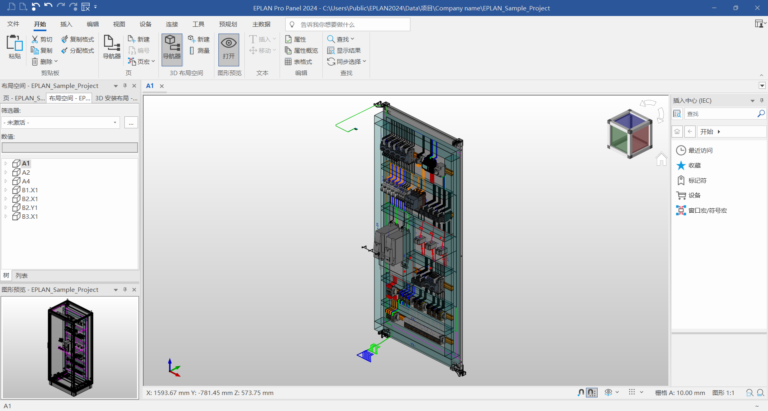Click the 图形 1:1 scale status text

pos(723,393)
